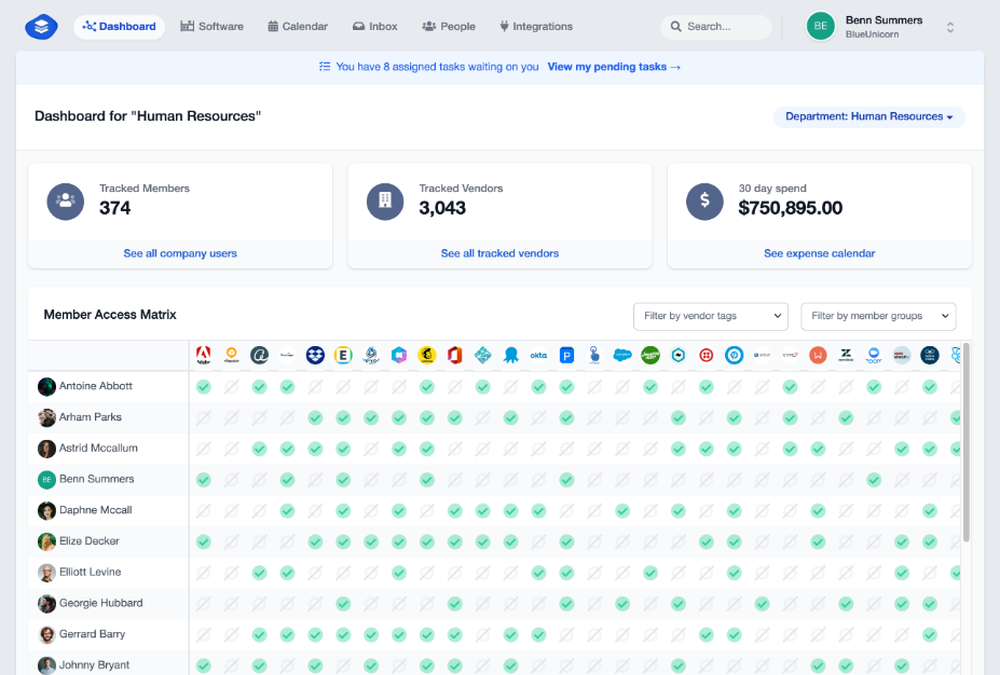Select the Okta vendor icon

(538, 355)
